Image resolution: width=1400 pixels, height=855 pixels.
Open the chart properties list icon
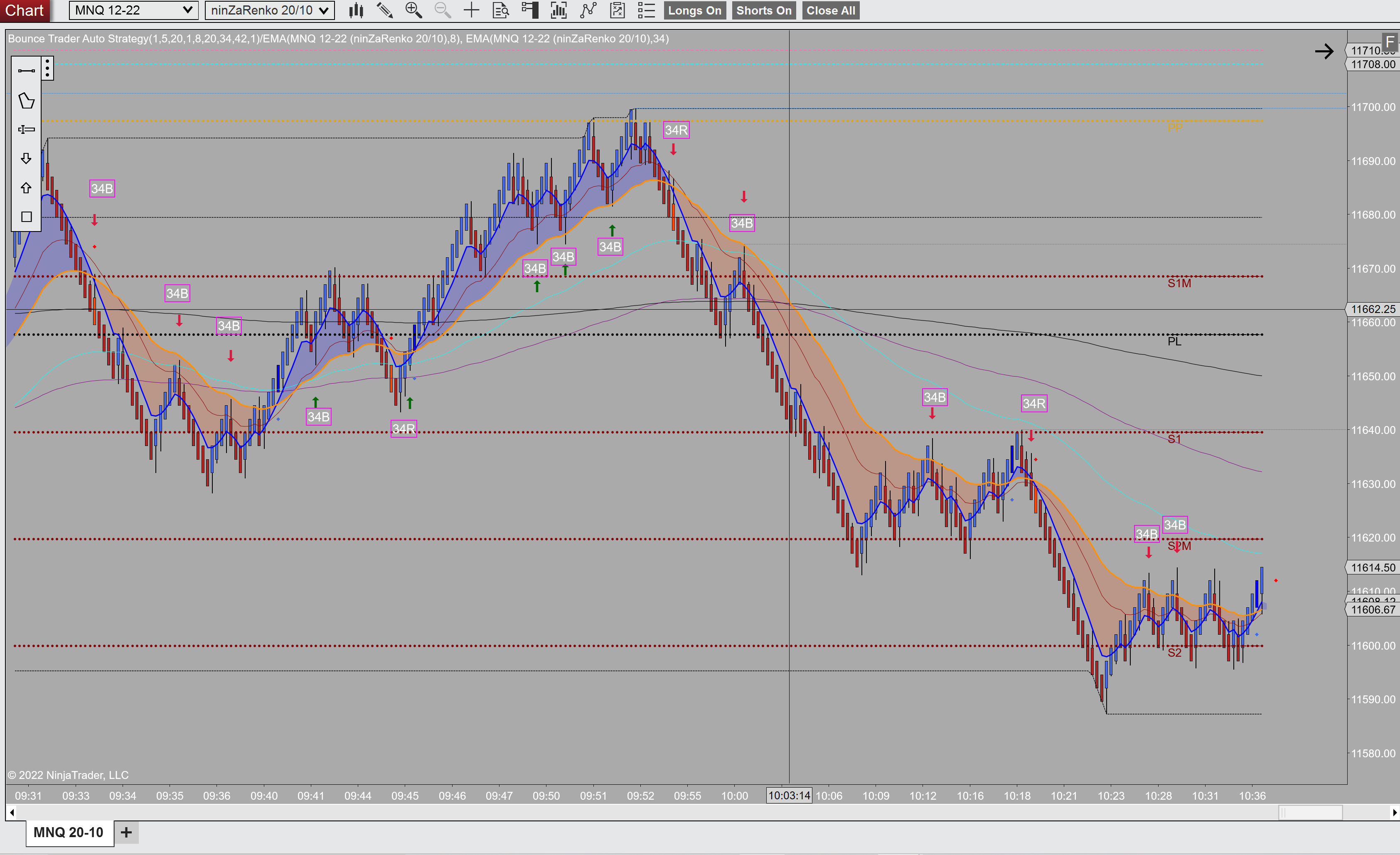[646, 10]
